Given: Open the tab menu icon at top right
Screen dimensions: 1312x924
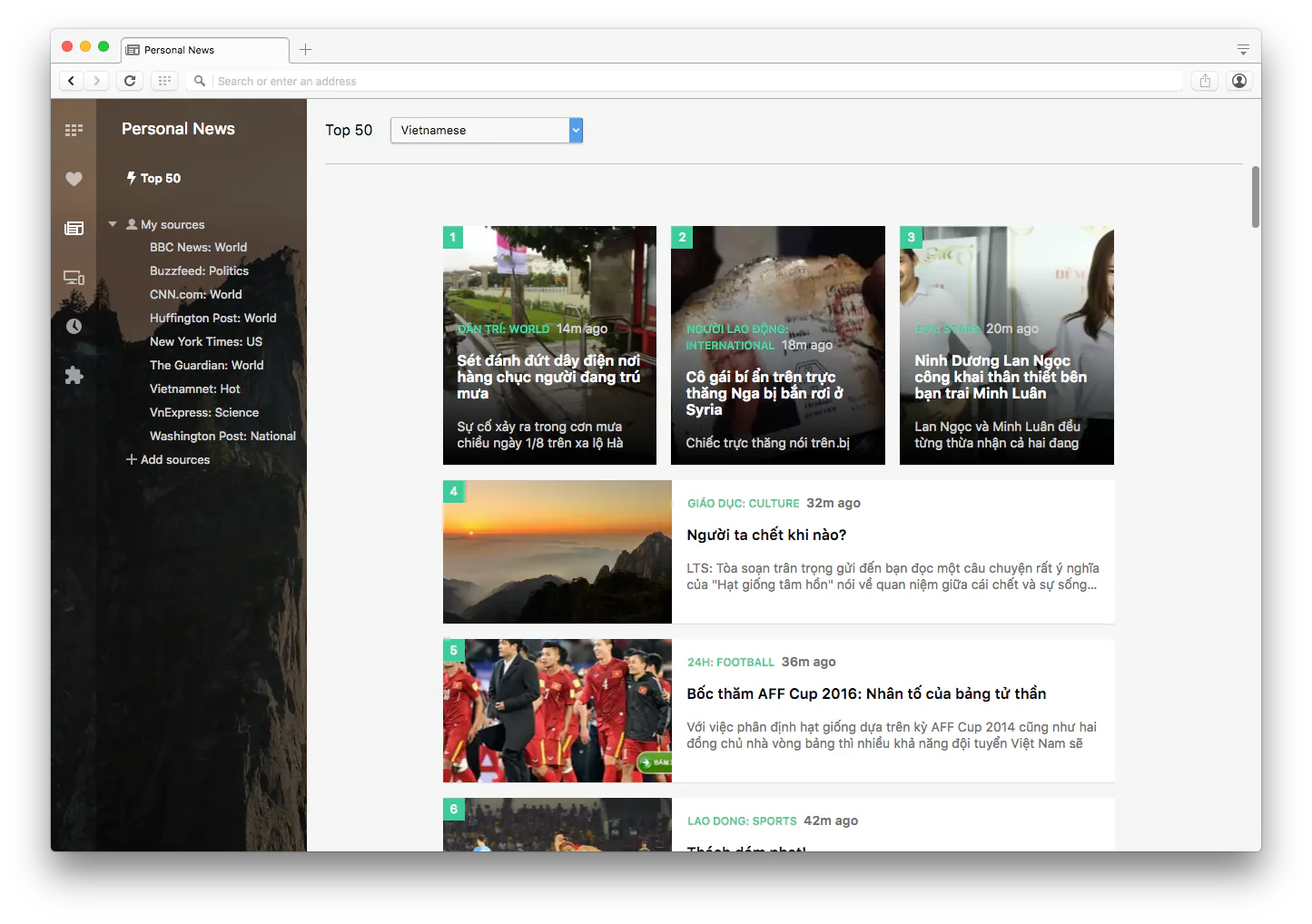Looking at the screenshot, I should coord(1243,50).
